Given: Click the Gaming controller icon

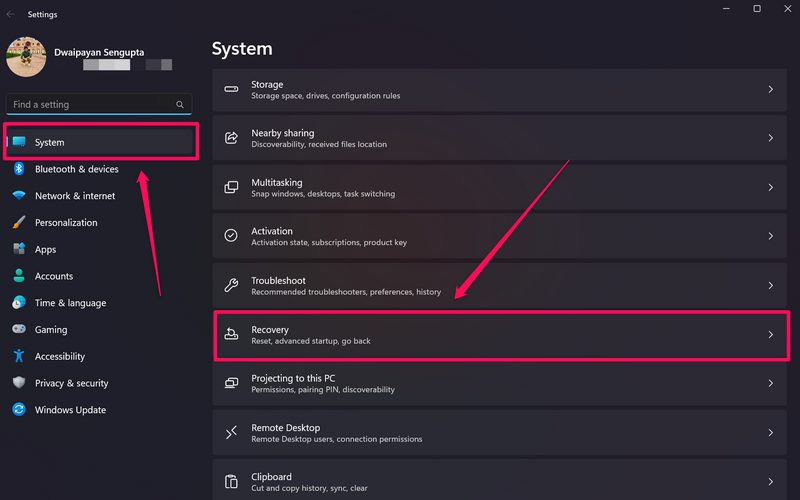Looking at the screenshot, I should [19, 329].
